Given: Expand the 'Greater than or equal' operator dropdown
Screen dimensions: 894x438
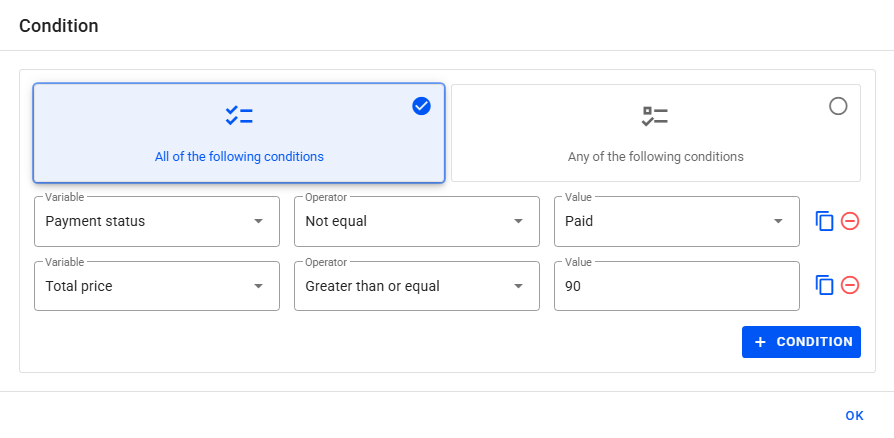Looking at the screenshot, I should pyautogui.click(x=518, y=286).
